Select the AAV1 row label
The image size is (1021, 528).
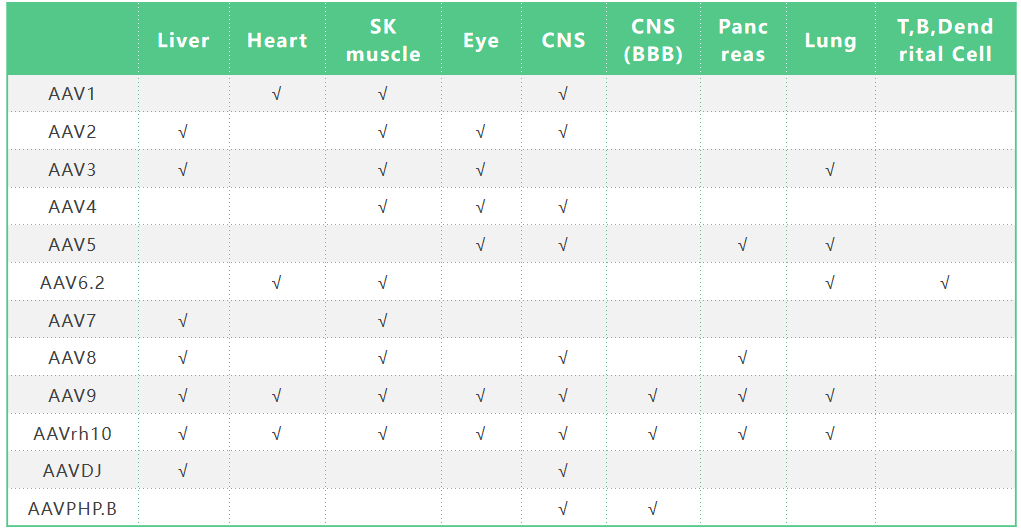[72, 94]
